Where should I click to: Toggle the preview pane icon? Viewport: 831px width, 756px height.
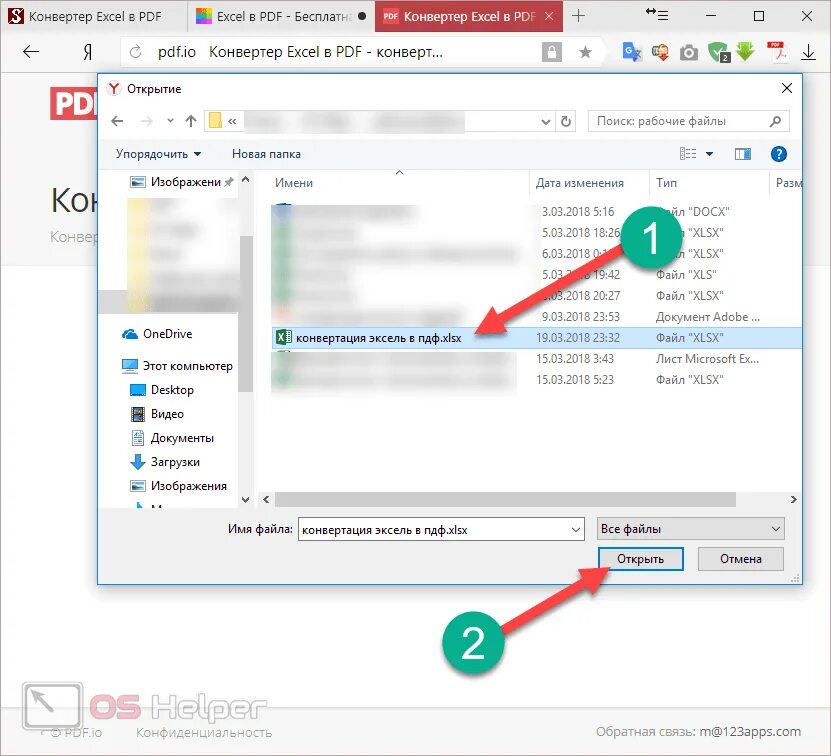point(742,154)
